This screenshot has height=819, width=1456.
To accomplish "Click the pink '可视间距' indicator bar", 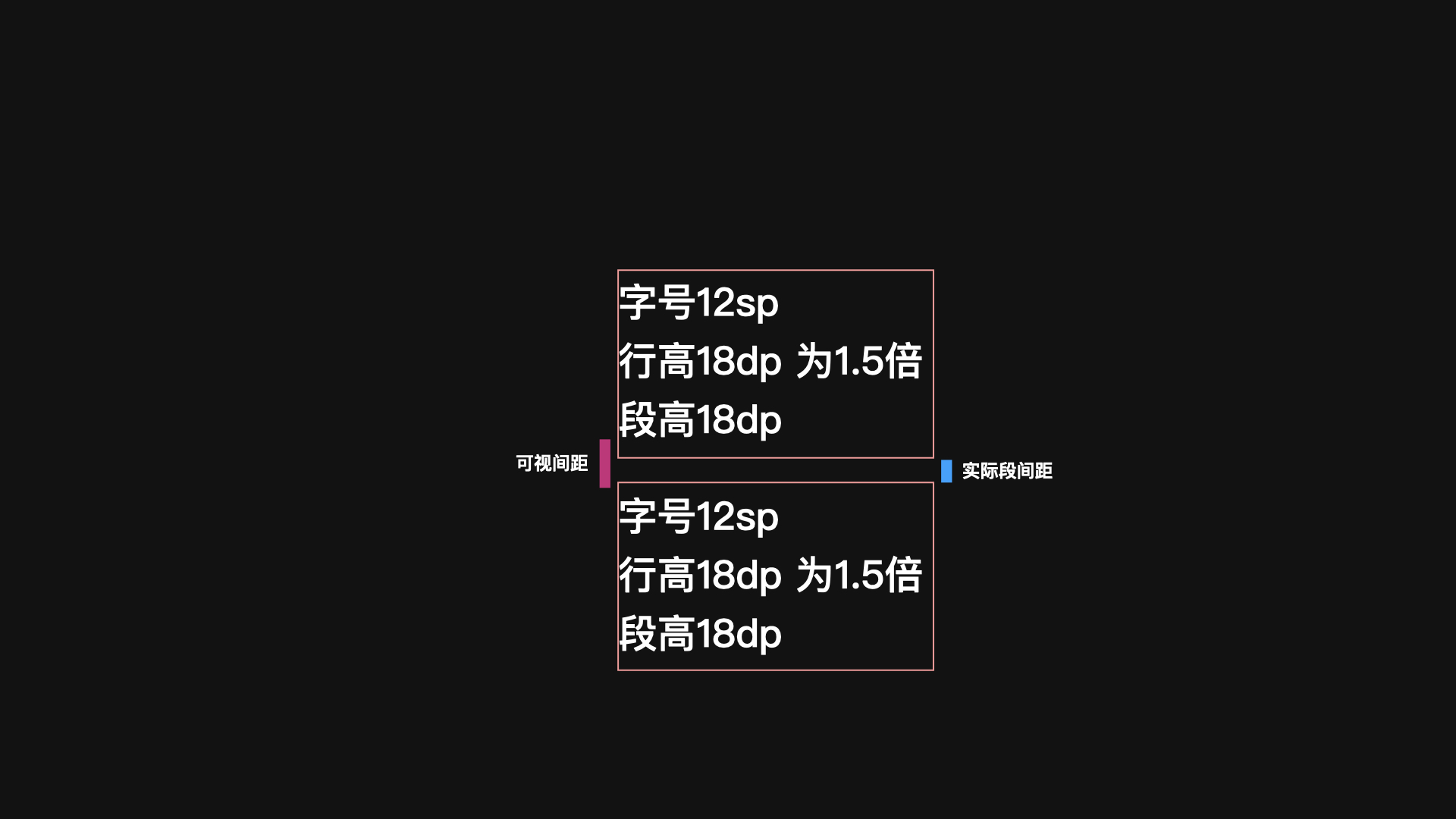I will tap(606, 465).
